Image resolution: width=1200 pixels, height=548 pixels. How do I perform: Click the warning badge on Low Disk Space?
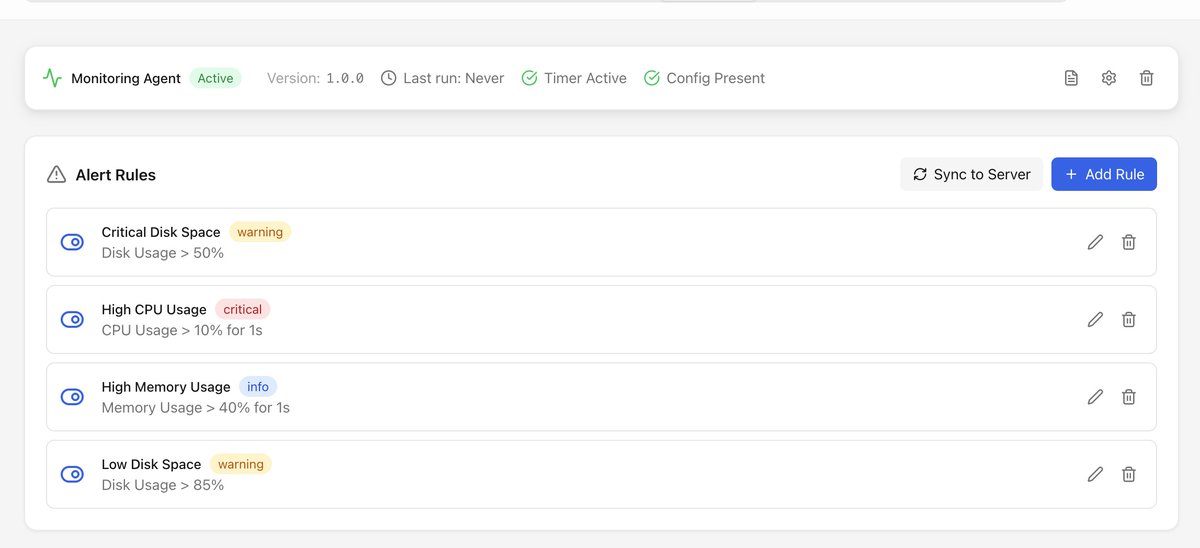(241, 464)
